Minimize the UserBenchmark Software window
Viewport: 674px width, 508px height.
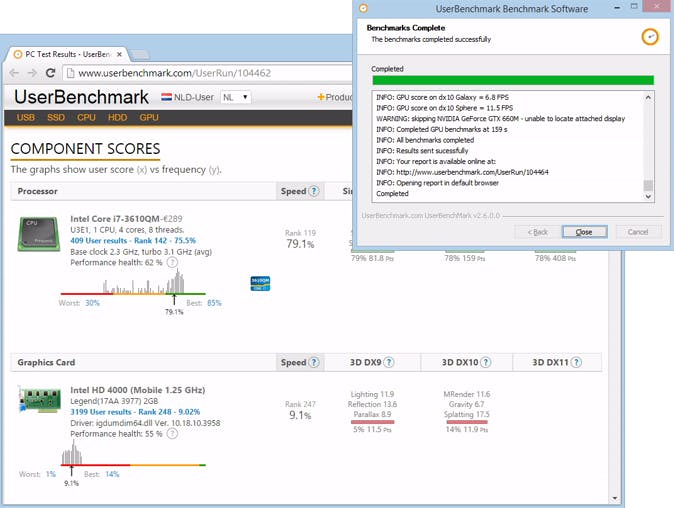[617, 8]
